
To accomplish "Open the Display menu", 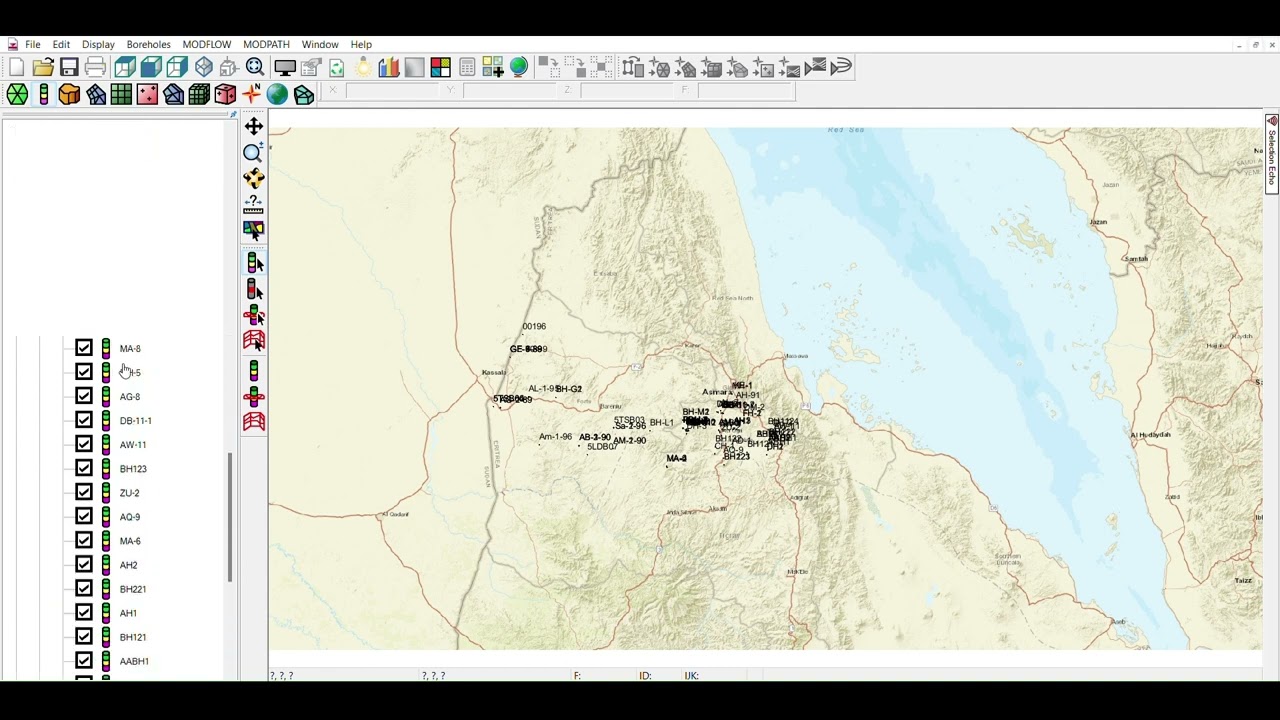I will click(x=98, y=45).
